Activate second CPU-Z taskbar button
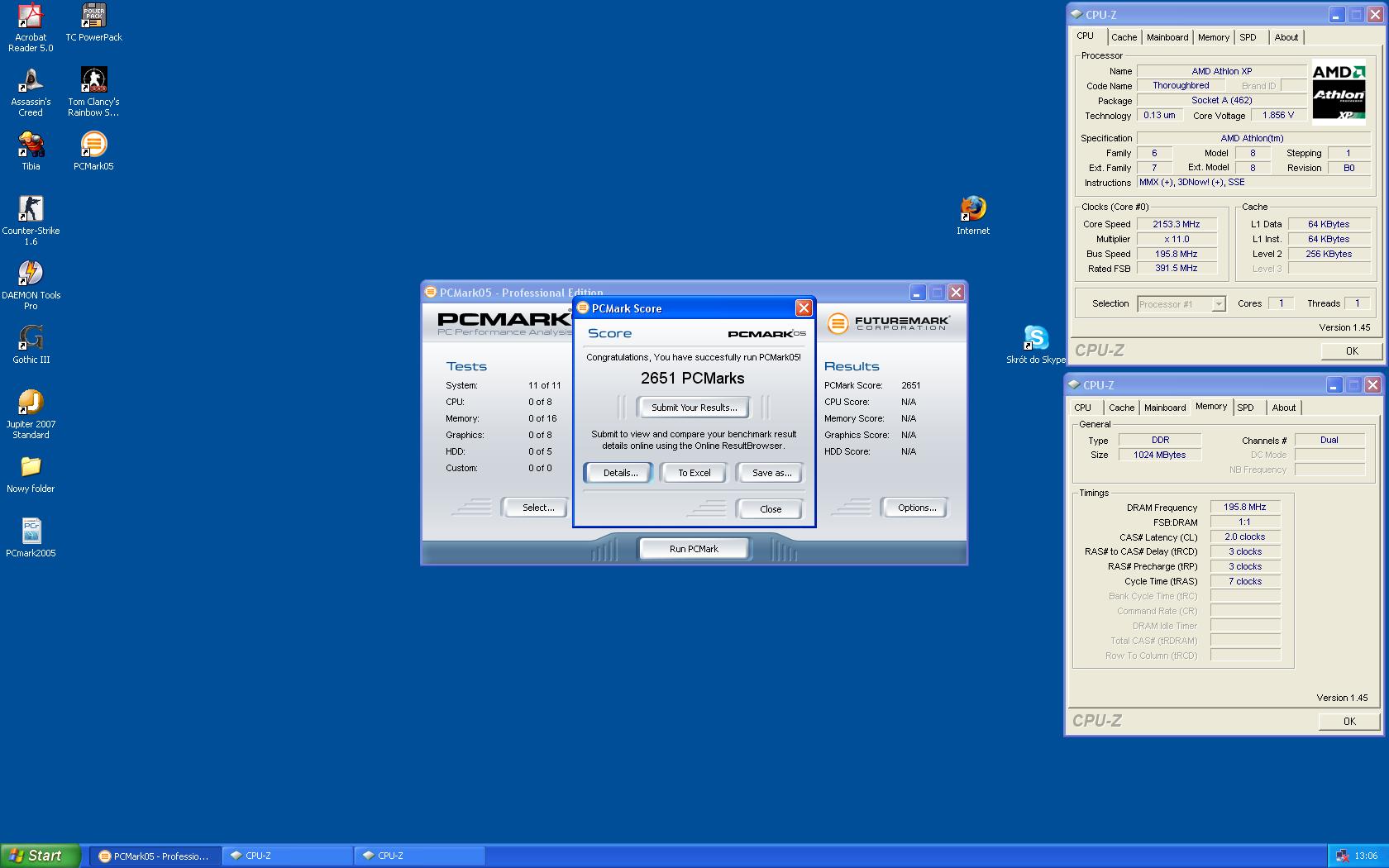 coord(420,856)
